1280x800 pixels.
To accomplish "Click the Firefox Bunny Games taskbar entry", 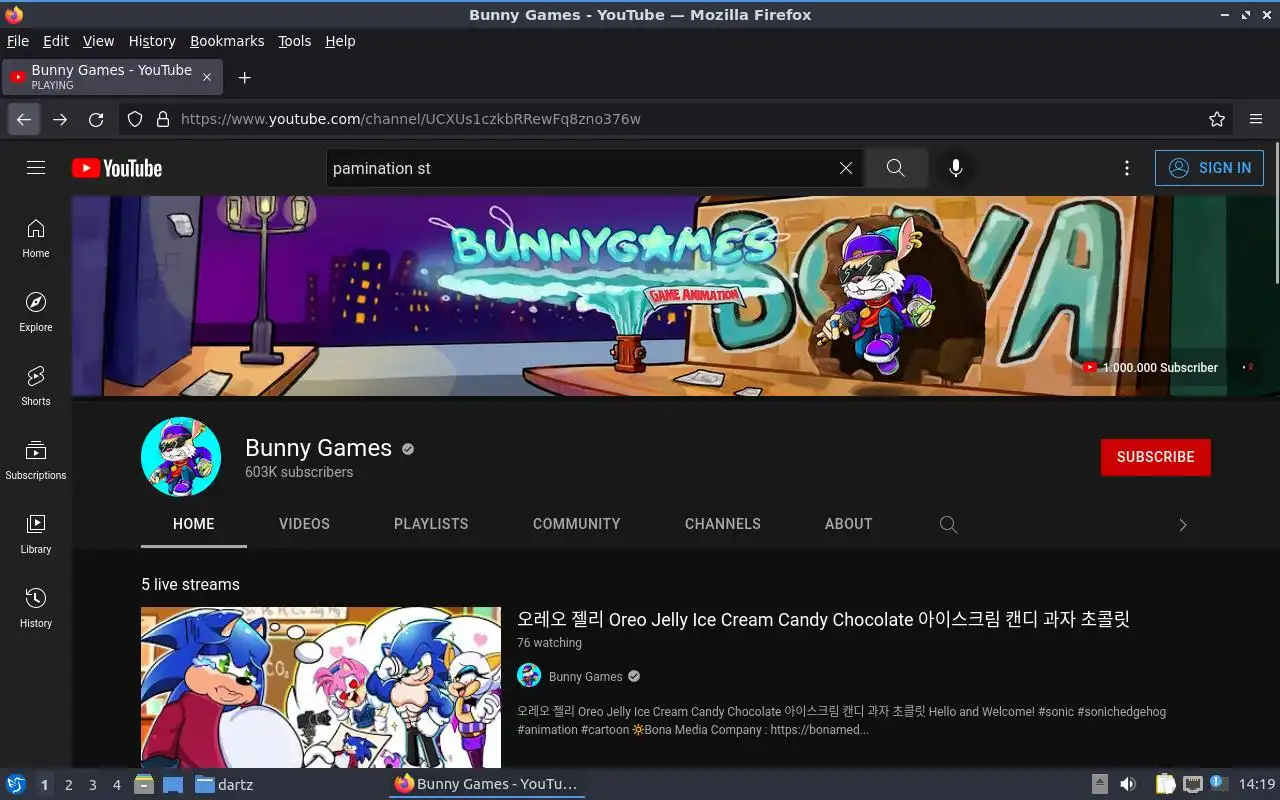I will coord(486,784).
